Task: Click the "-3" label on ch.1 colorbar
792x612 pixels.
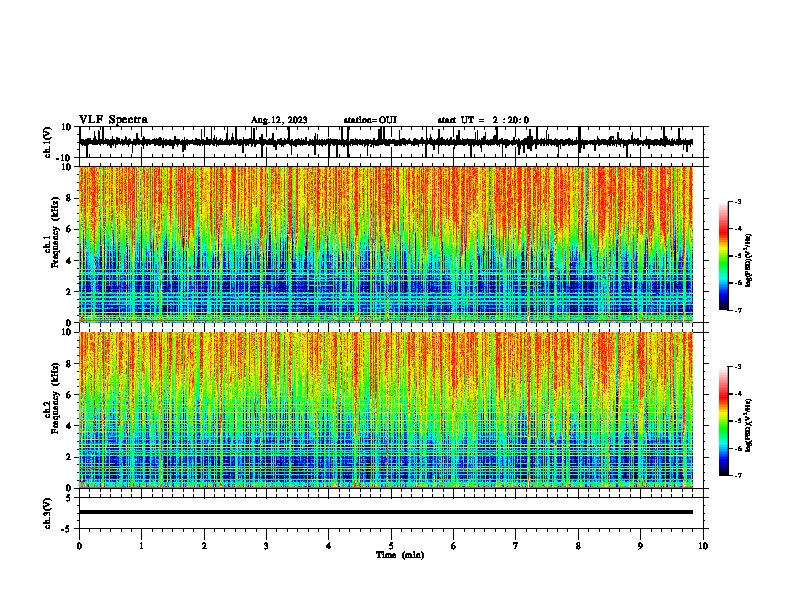Action: [x=737, y=202]
